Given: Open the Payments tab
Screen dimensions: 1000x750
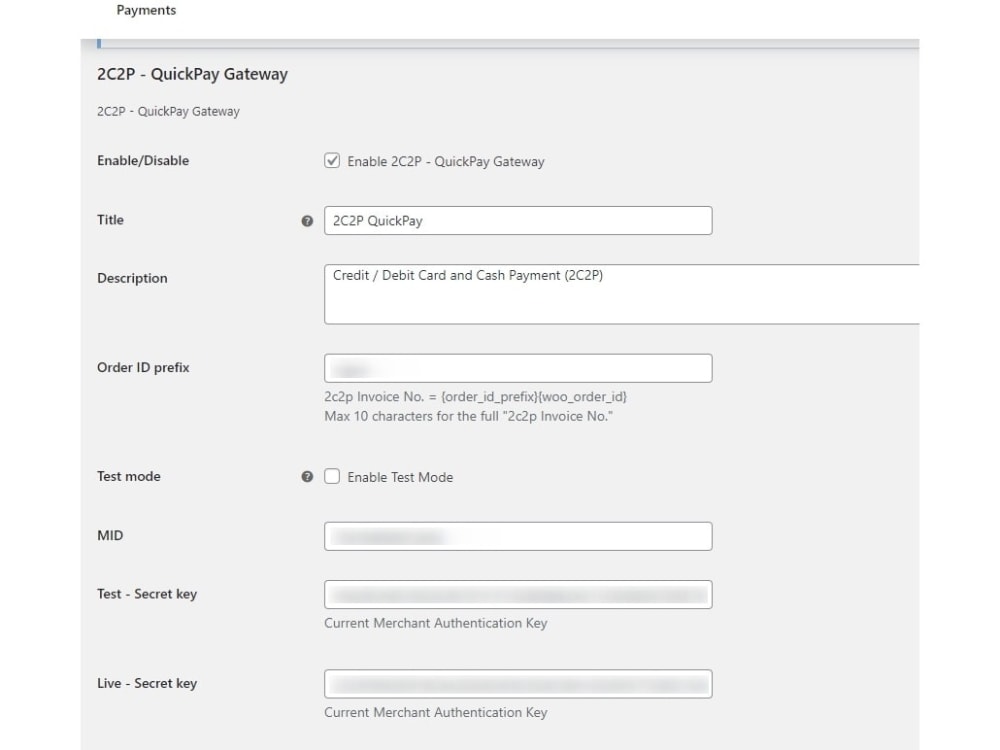Looking at the screenshot, I should pyautogui.click(x=146, y=10).
